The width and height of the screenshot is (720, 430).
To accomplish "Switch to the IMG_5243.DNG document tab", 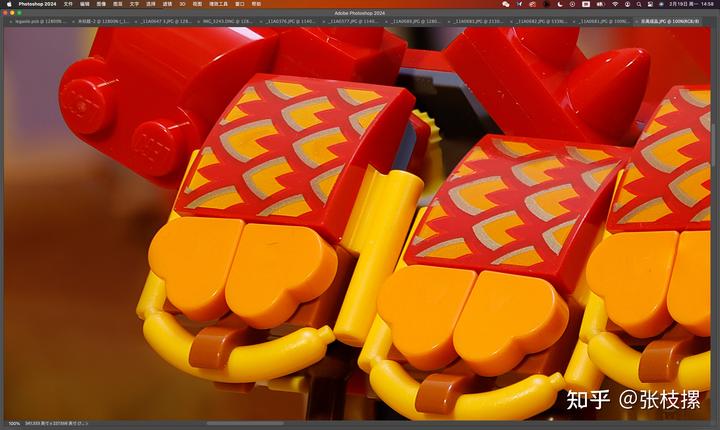I will 228,22.
